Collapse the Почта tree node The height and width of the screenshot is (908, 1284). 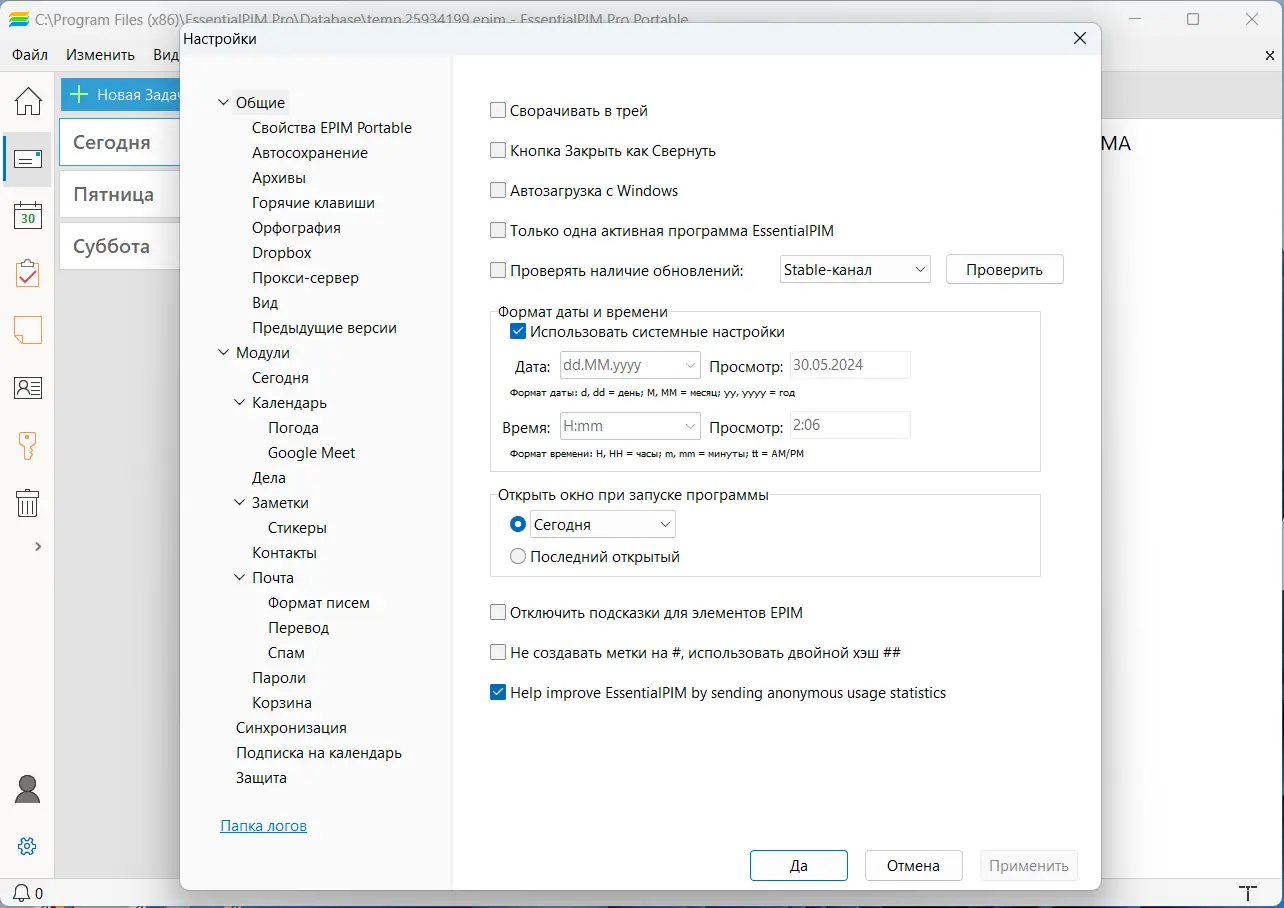click(239, 577)
